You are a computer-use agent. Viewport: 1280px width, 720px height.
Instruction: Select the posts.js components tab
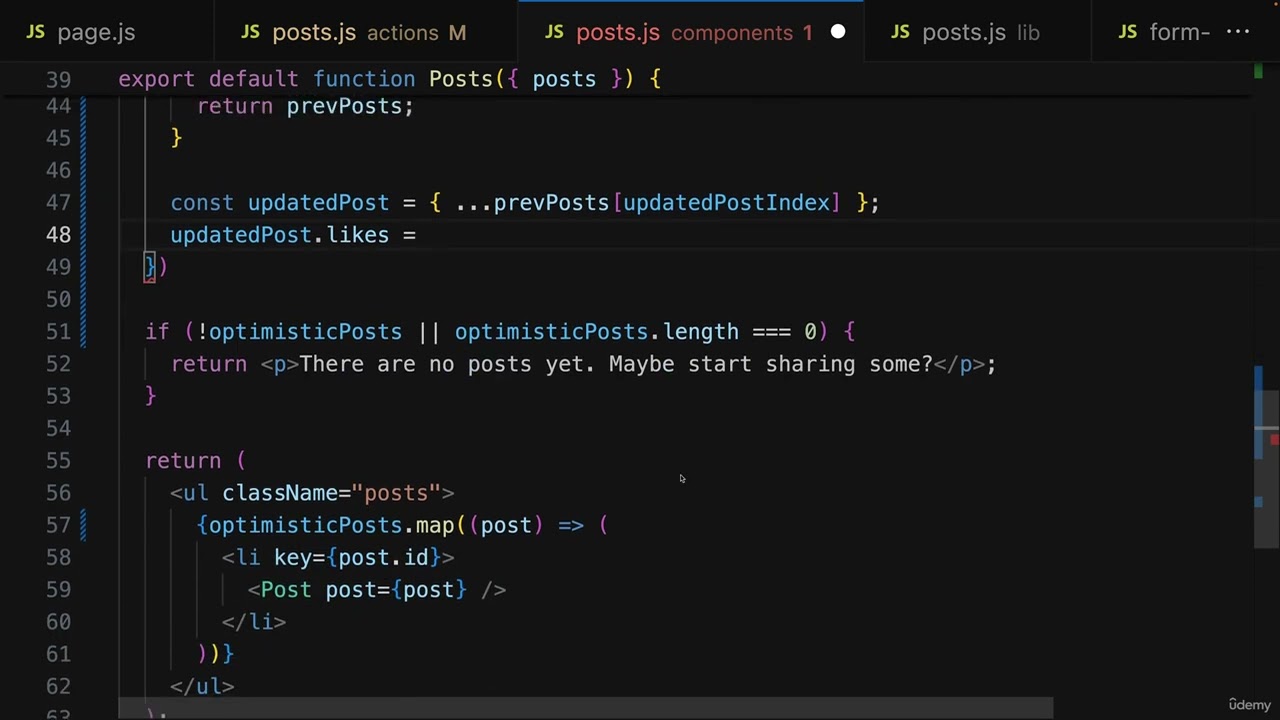click(x=691, y=32)
